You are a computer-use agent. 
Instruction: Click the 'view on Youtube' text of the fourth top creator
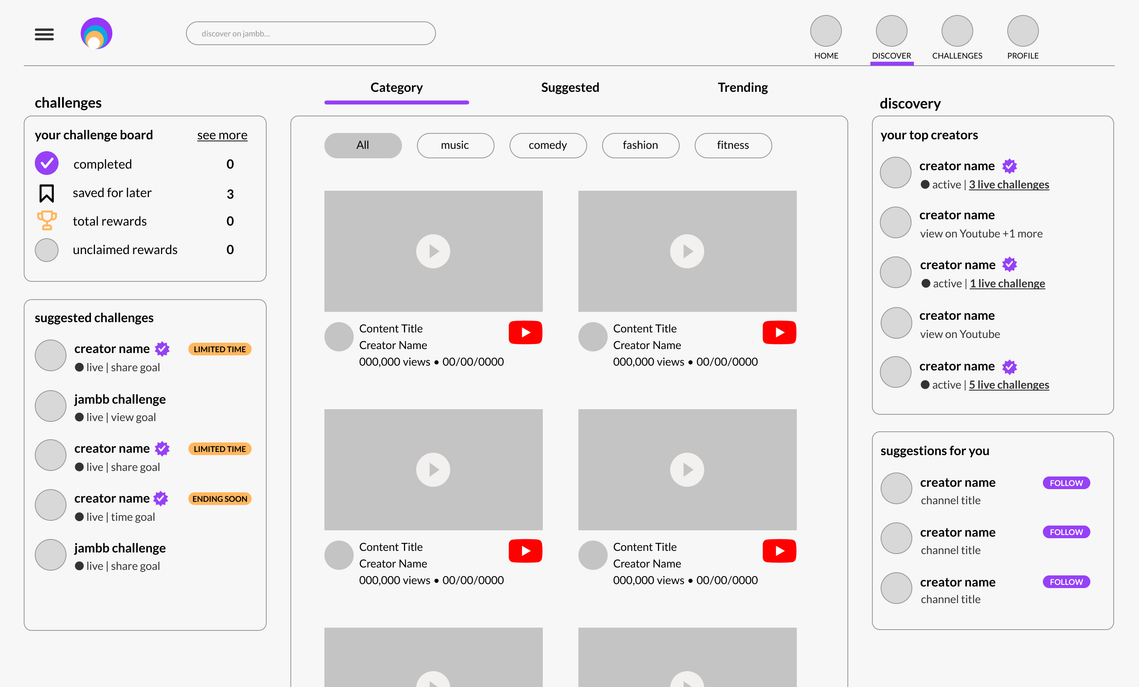(960, 334)
